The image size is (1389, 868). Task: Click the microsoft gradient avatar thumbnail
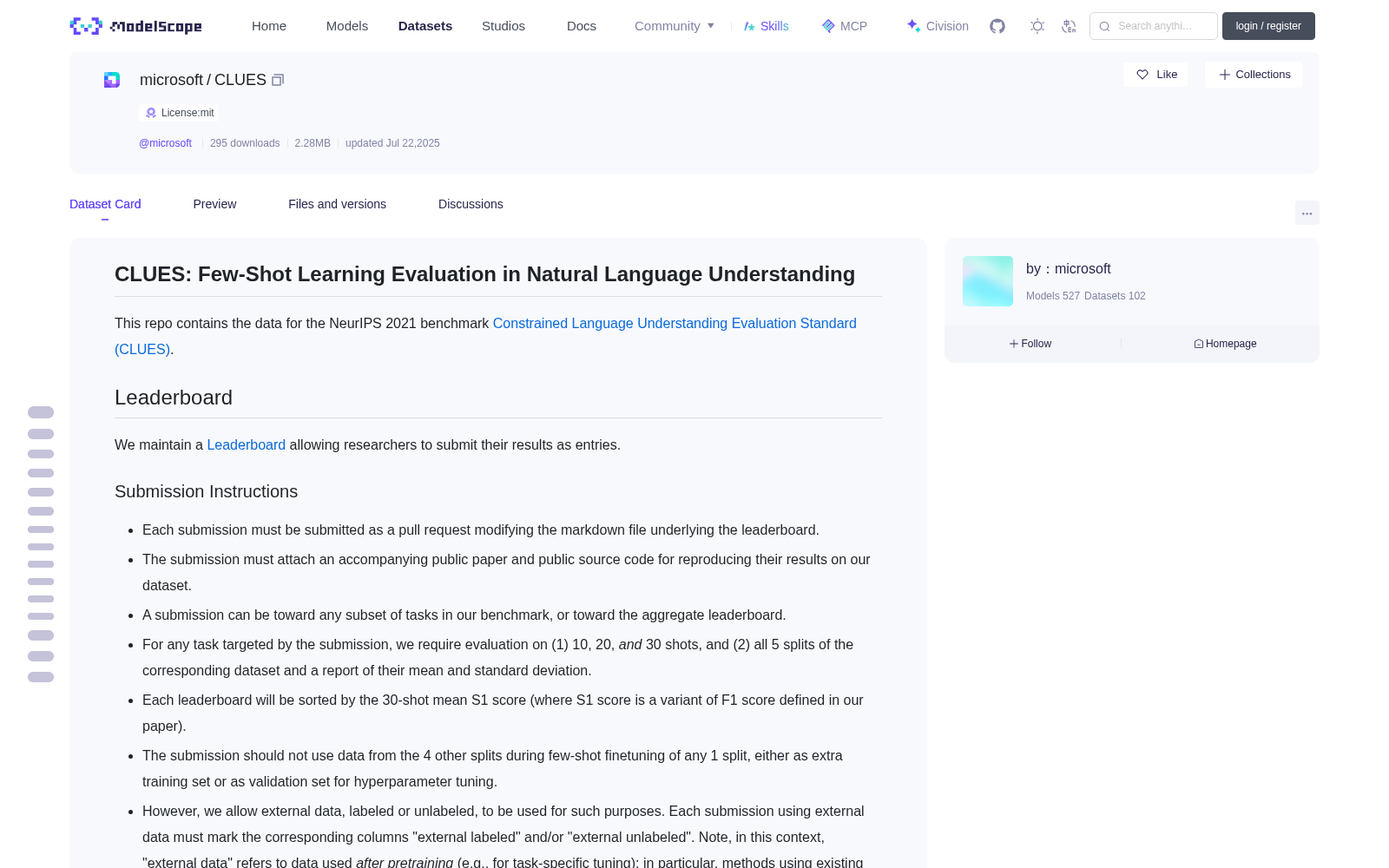(x=988, y=281)
